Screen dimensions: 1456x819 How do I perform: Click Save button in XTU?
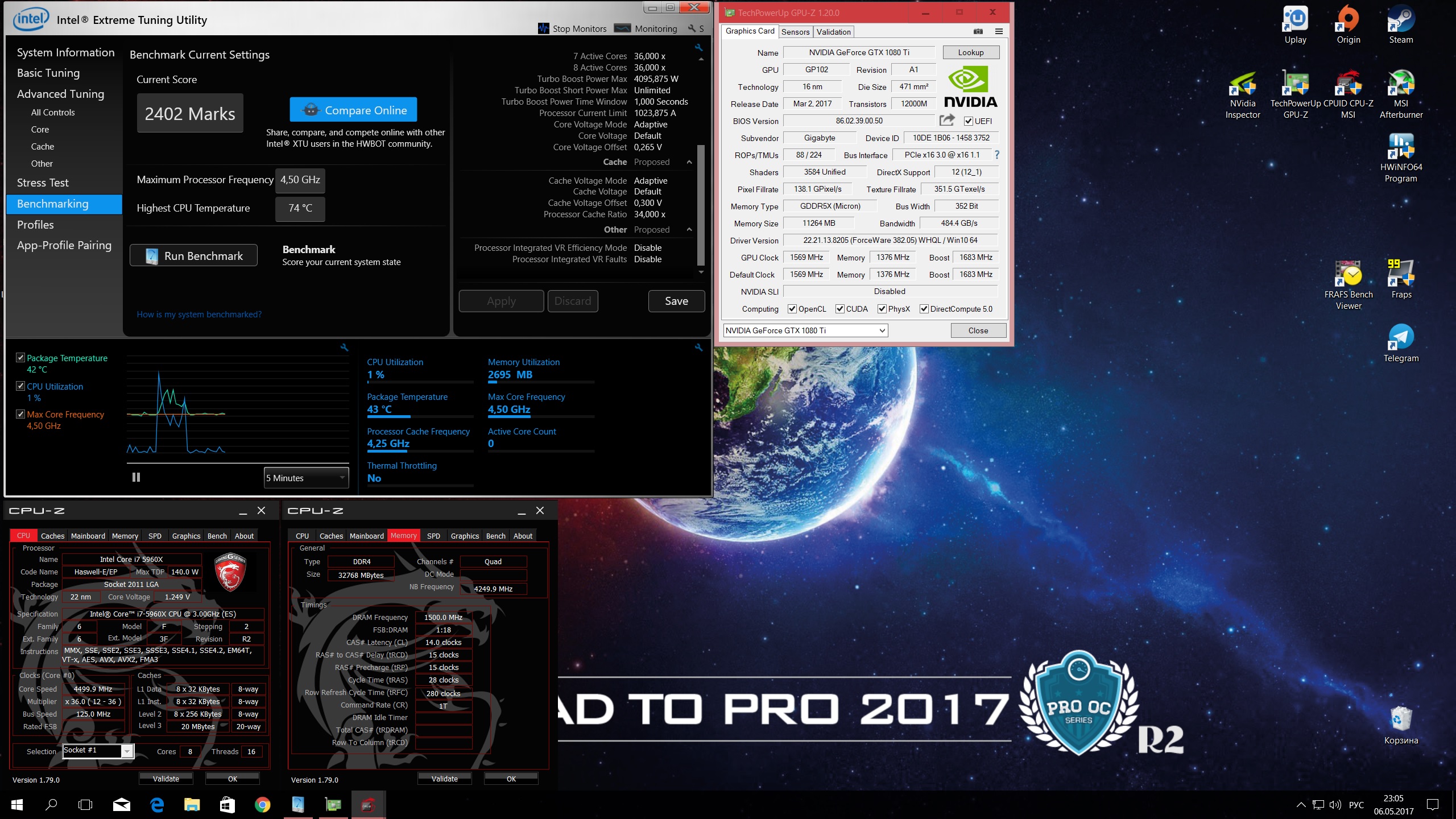tap(676, 301)
